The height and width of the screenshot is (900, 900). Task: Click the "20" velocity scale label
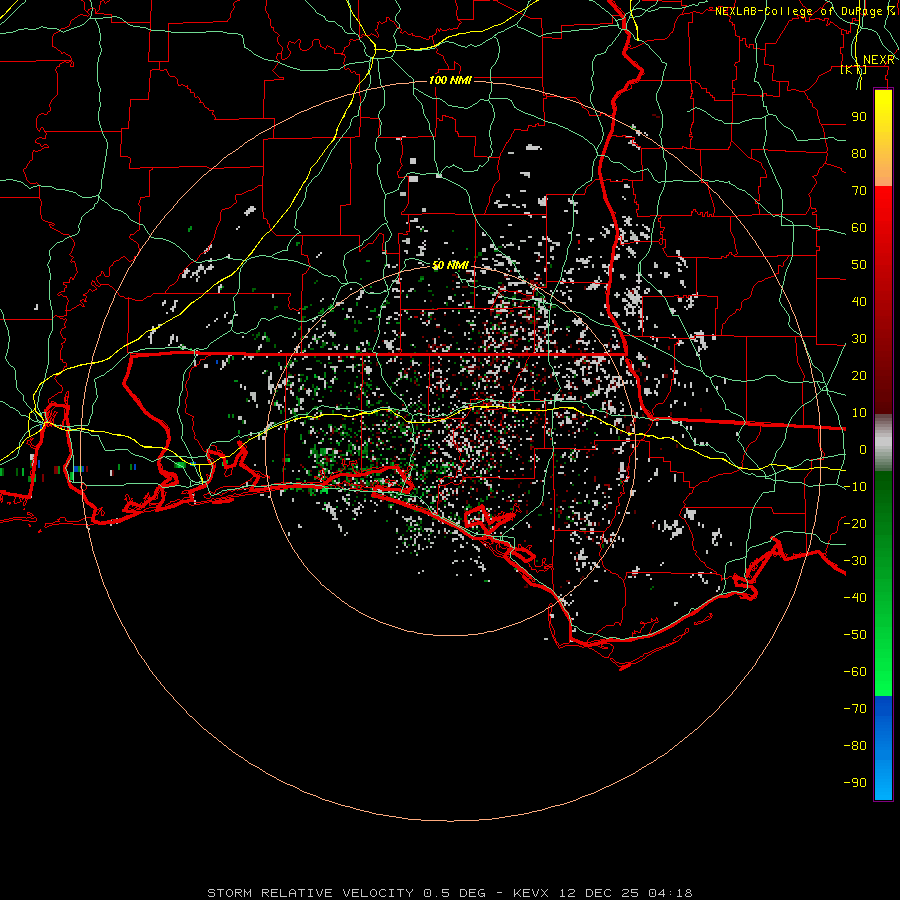(859, 376)
